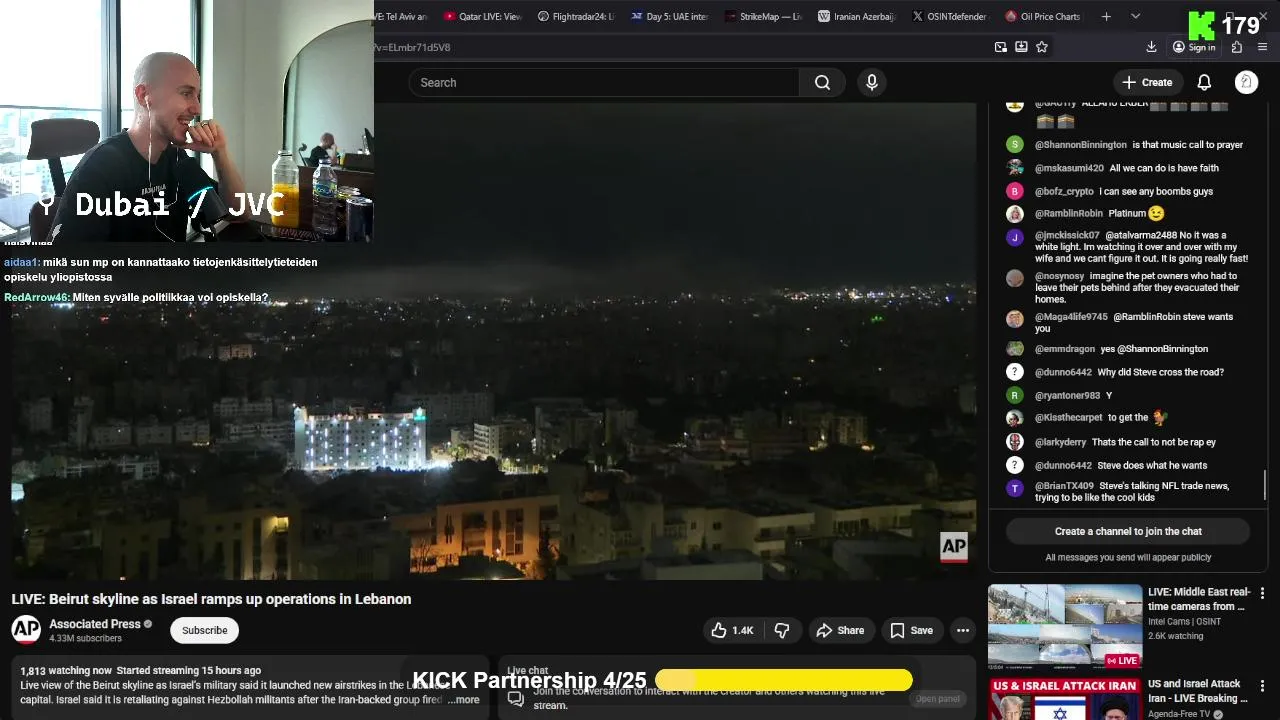
Task: Open Middle East real-time cameras thumbnail
Action: pos(1065,627)
